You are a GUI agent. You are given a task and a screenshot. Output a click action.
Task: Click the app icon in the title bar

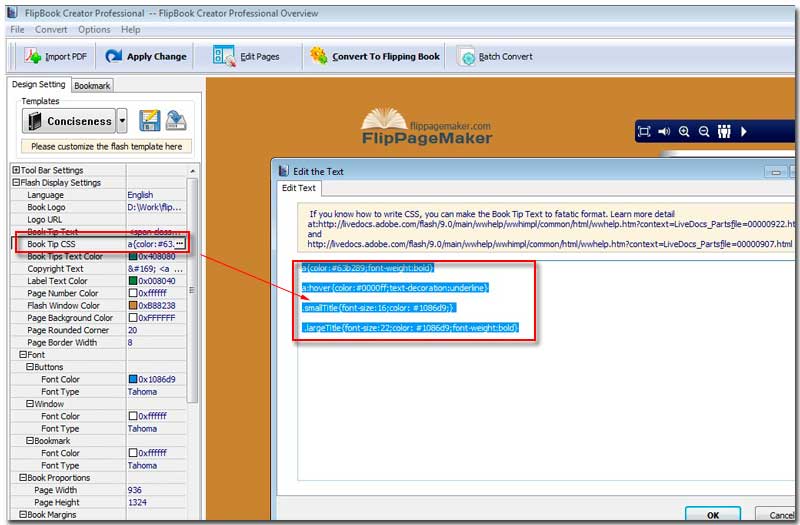coord(13,13)
